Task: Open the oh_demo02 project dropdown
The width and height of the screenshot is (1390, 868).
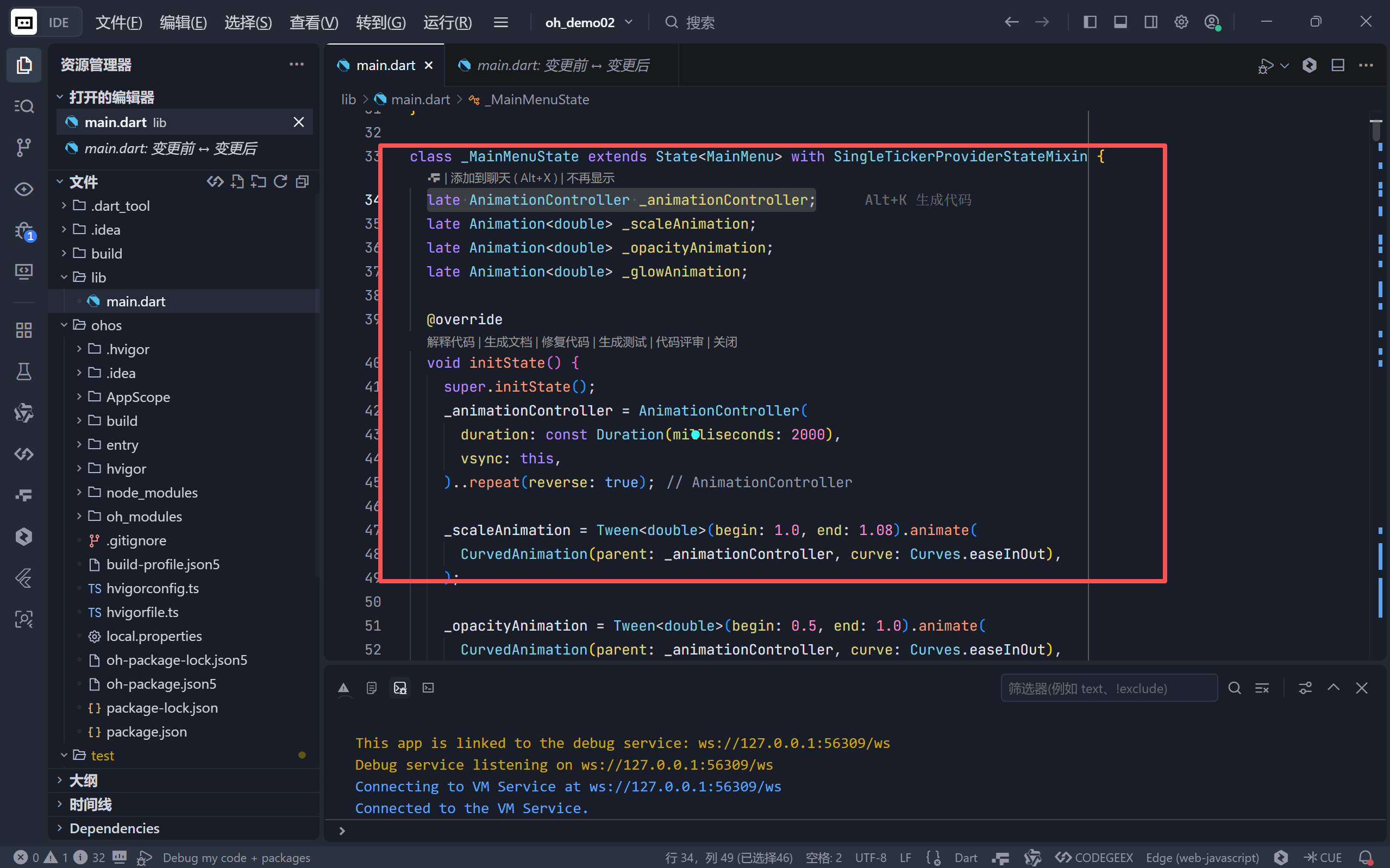Action: pyautogui.click(x=588, y=22)
